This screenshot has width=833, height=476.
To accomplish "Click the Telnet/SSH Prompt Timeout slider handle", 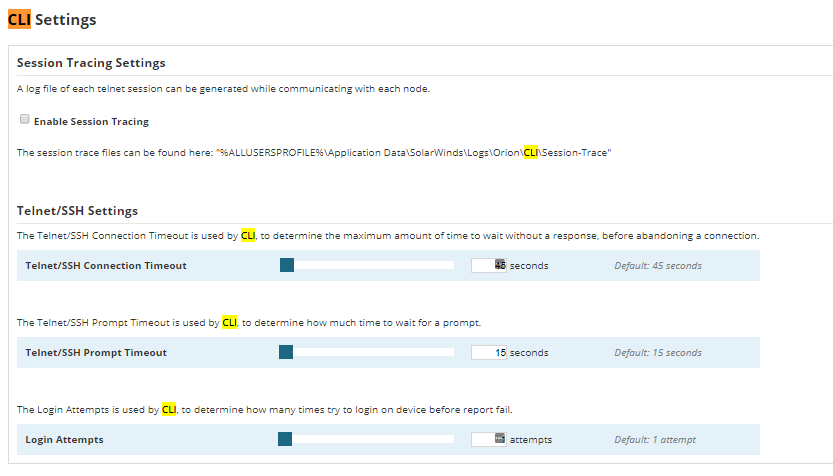I will tap(286, 352).
